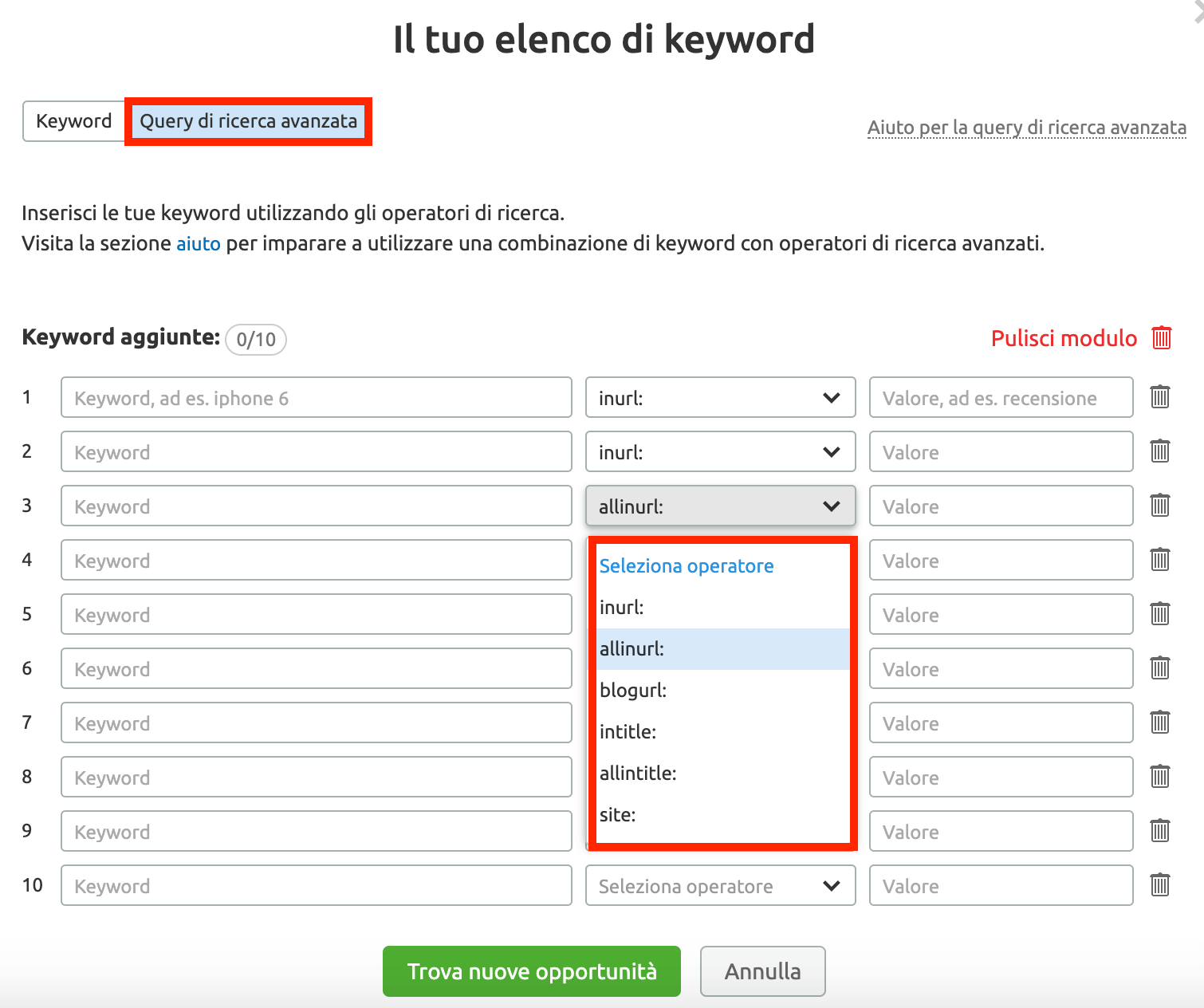Click the Trova nuove opportunità button

click(531, 971)
